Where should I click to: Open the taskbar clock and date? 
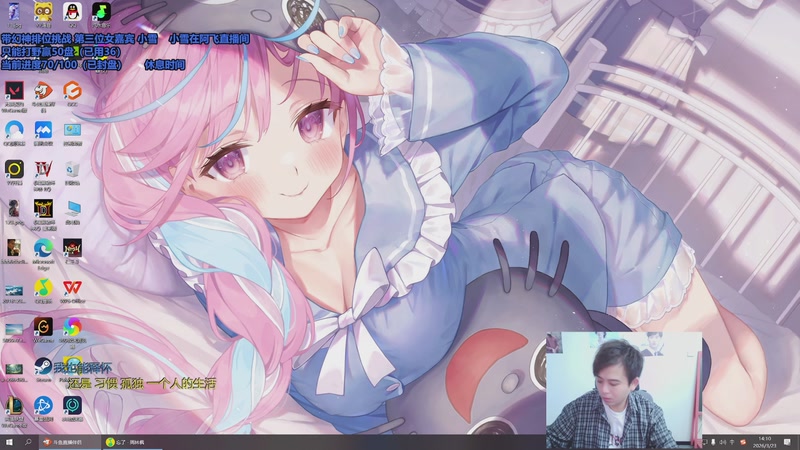pyautogui.click(x=765, y=442)
